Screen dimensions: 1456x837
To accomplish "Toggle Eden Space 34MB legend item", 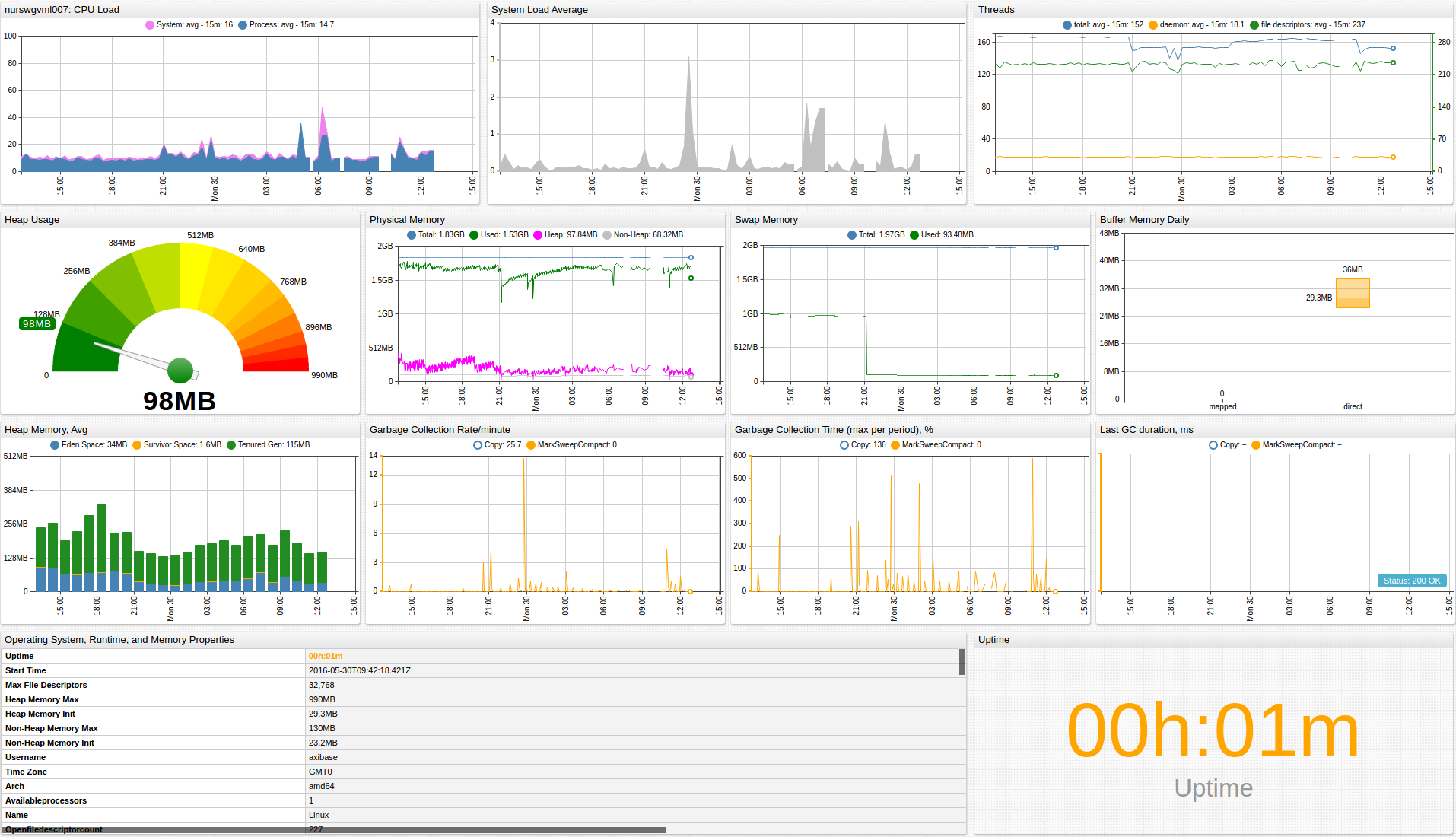I will pos(89,445).
